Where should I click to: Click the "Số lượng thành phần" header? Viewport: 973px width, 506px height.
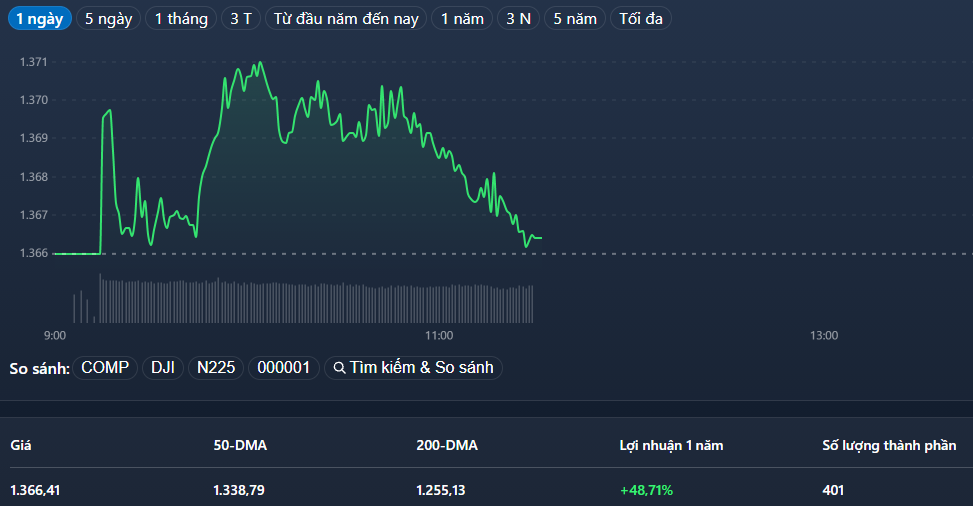(889, 446)
